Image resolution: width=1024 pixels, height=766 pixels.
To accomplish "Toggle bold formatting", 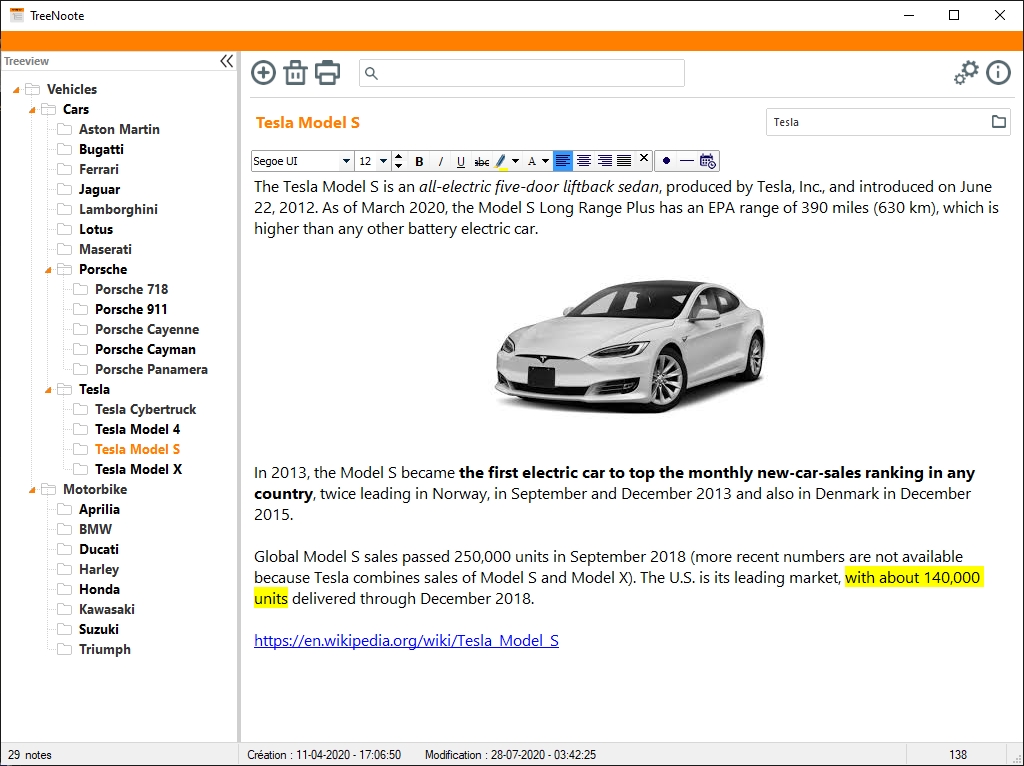I will [419, 161].
